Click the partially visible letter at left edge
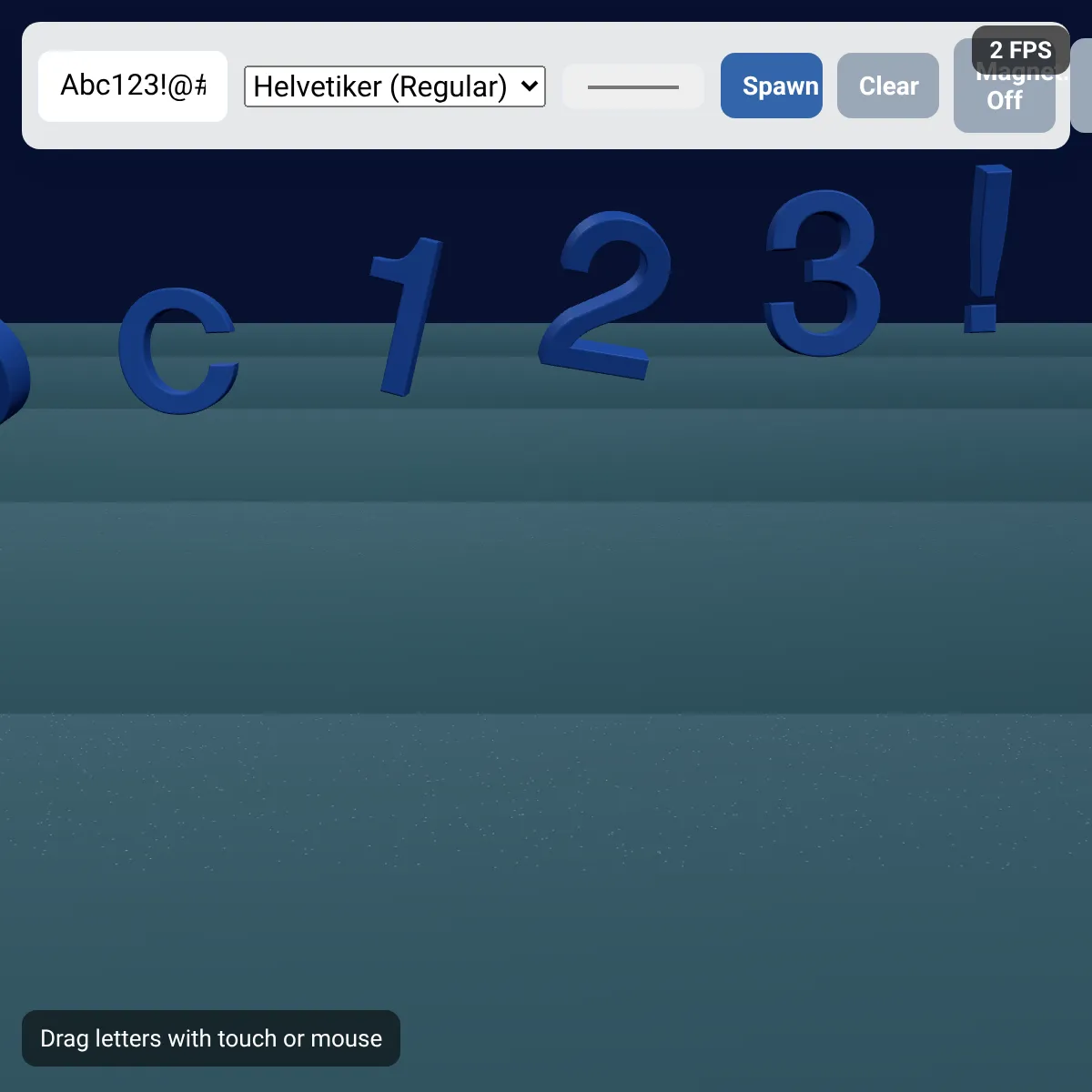The image size is (1092, 1092). (x=11, y=373)
